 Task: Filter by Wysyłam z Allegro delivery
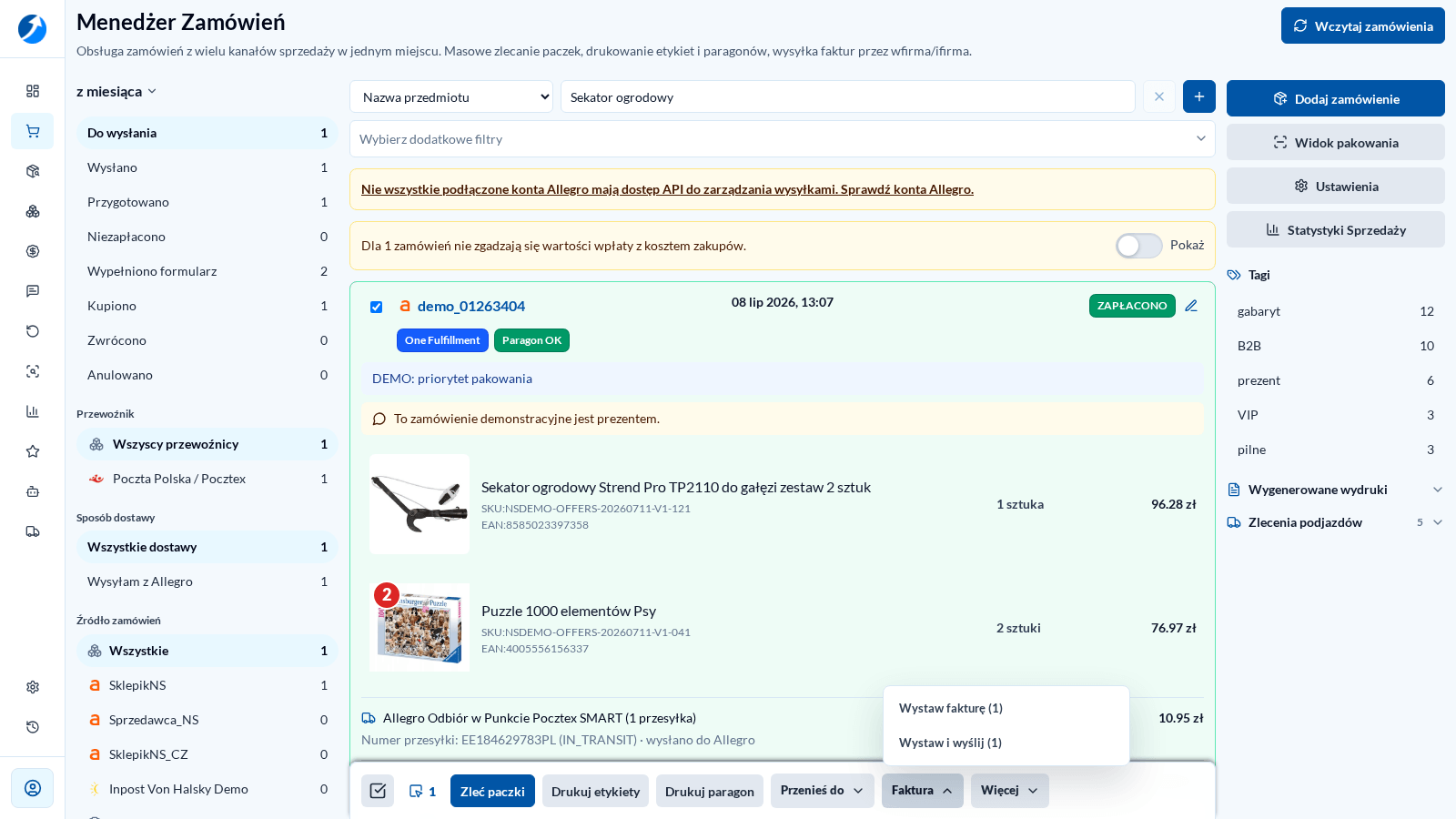[207, 581]
